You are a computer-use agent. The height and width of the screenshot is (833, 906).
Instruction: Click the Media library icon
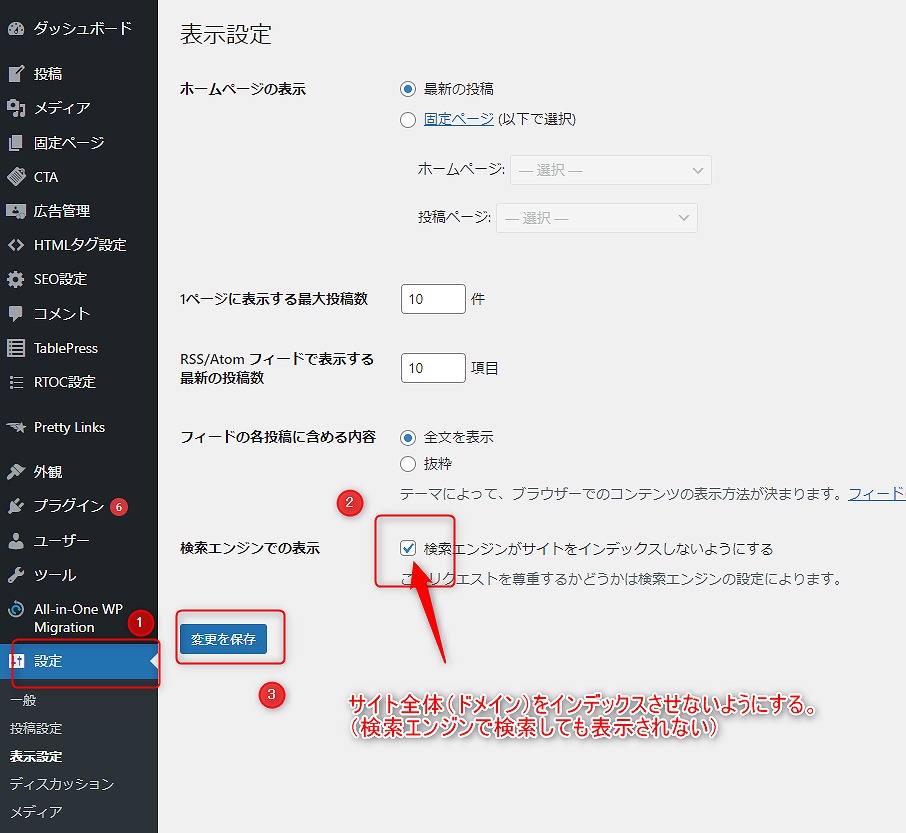(x=15, y=108)
